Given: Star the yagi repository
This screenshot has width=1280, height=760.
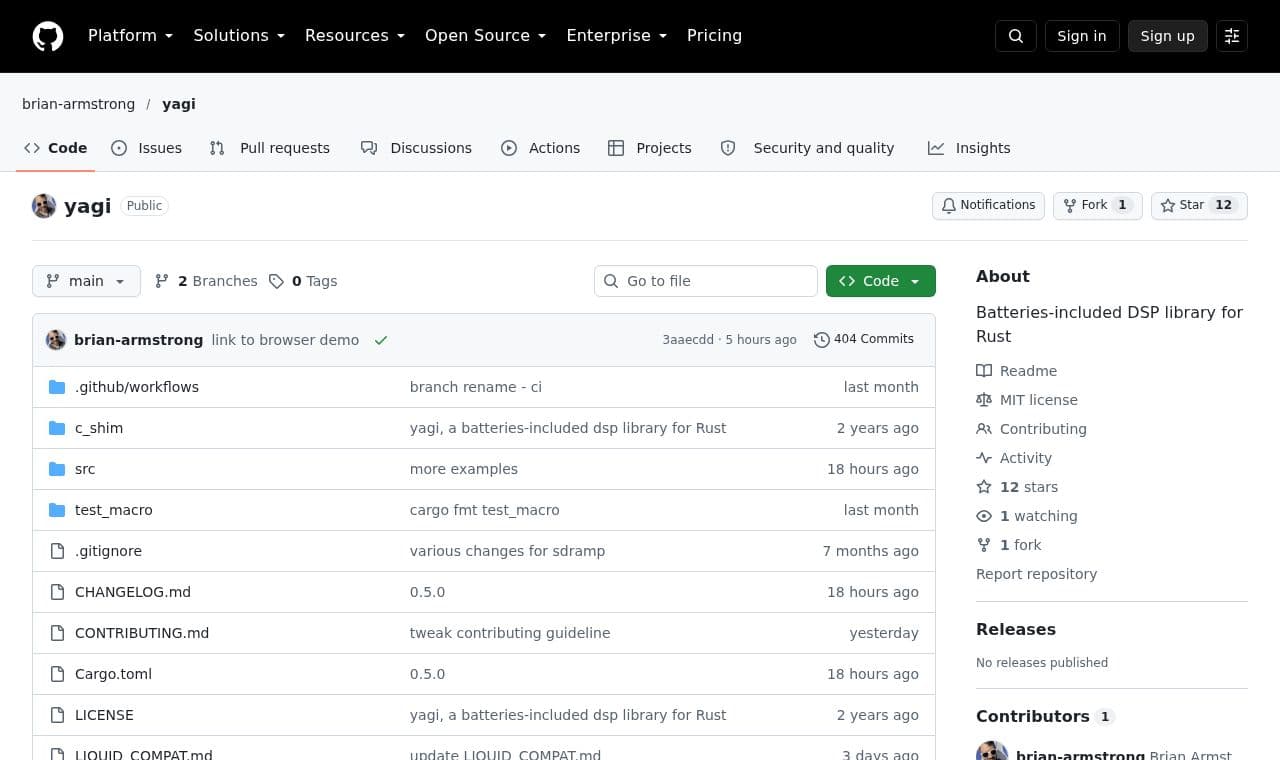Looking at the screenshot, I should [1199, 205].
